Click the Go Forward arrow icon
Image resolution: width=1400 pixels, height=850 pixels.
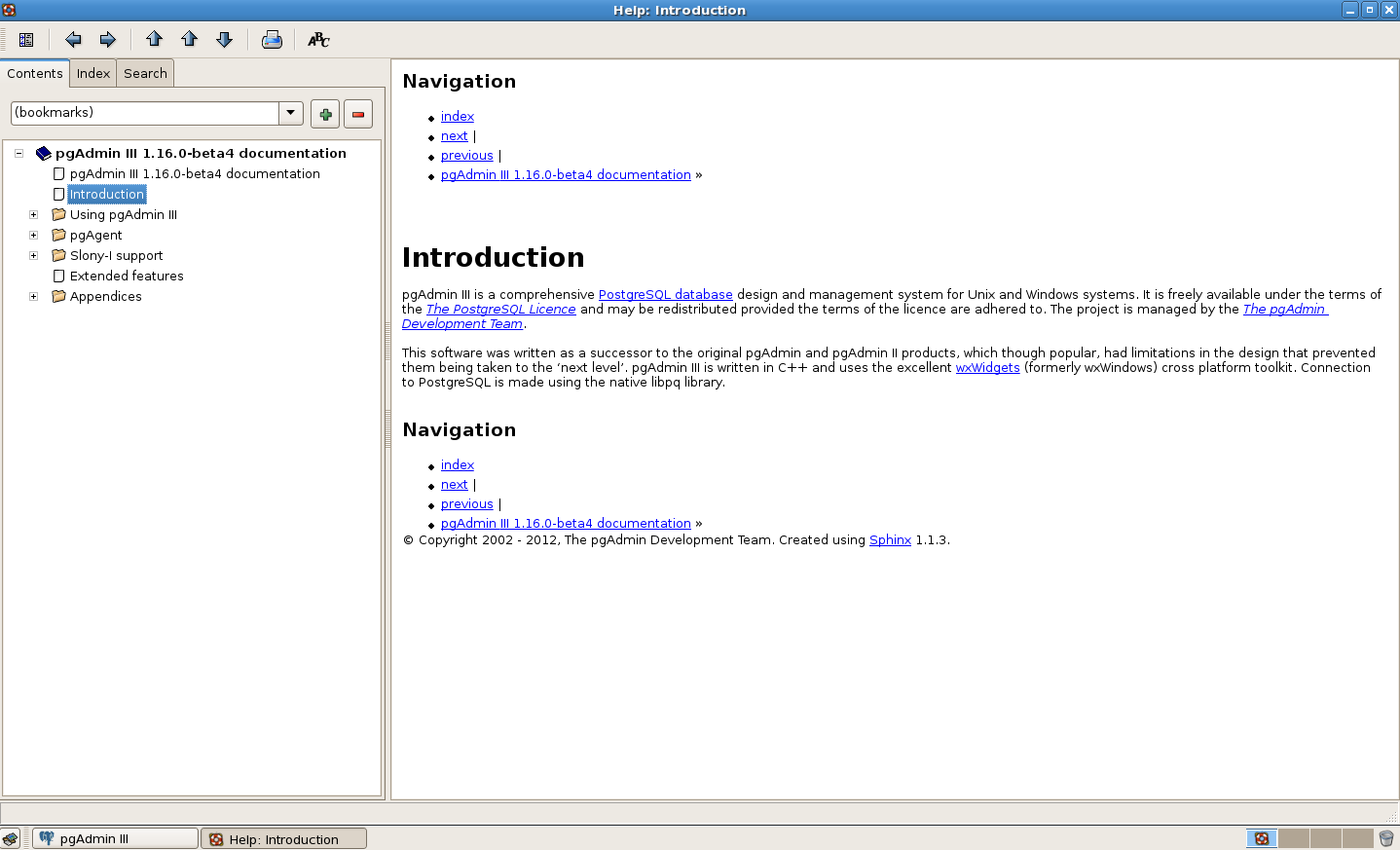108,40
